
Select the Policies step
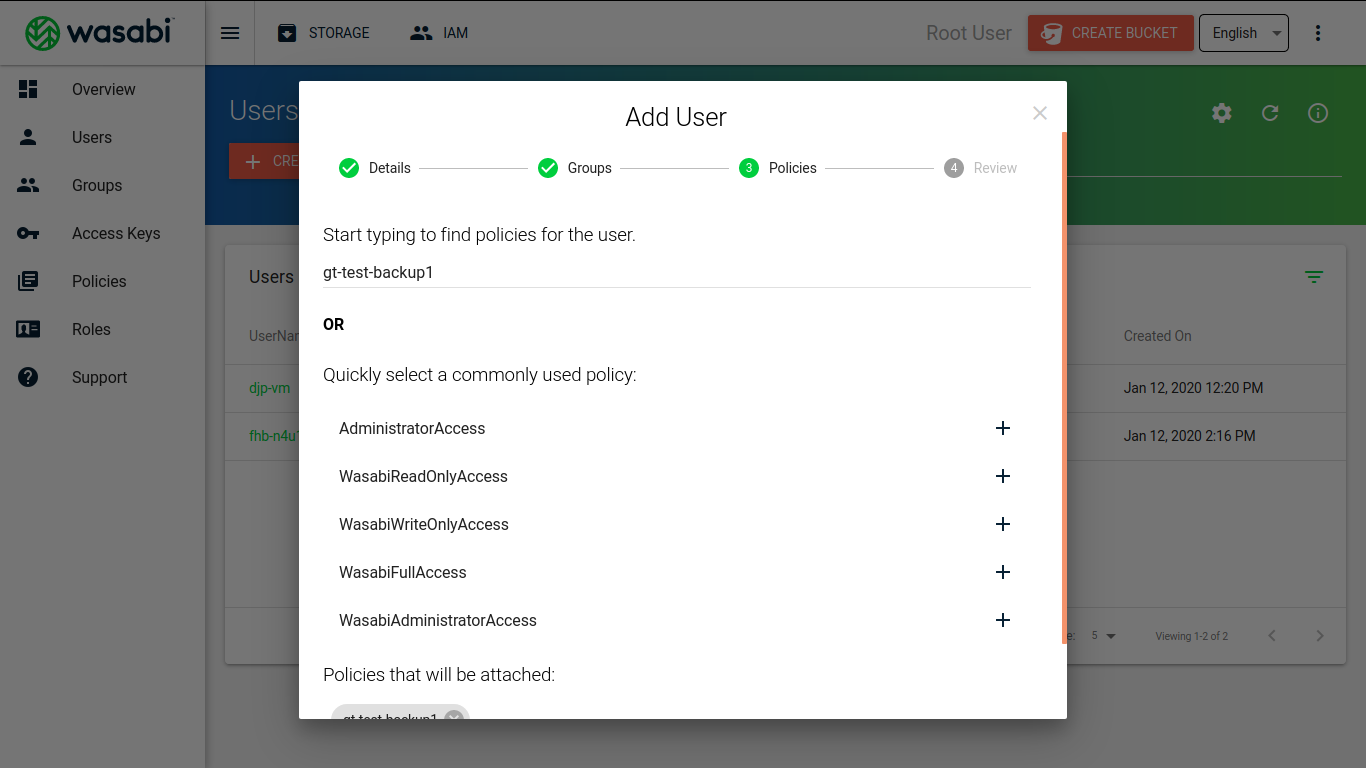click(778, 168)
